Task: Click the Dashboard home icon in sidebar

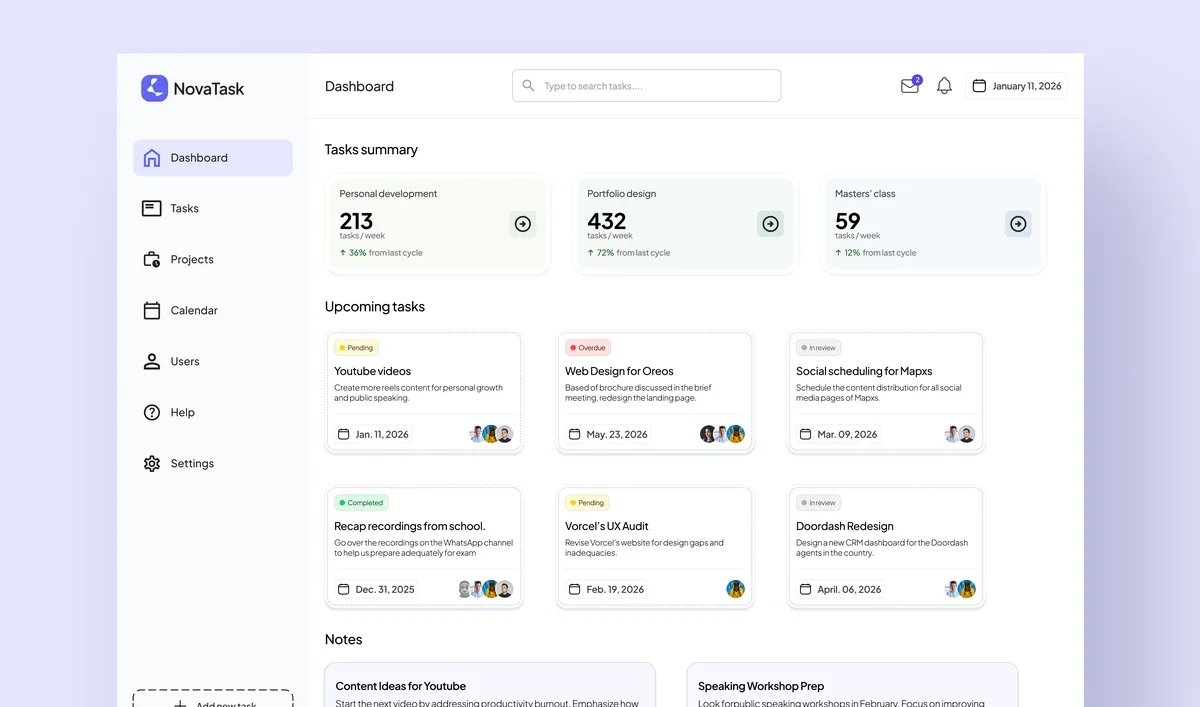Action: point(152,158)
